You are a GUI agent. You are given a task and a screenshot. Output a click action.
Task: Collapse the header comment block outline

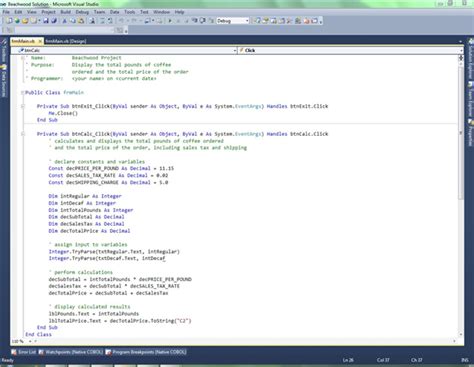pos(23,58)
